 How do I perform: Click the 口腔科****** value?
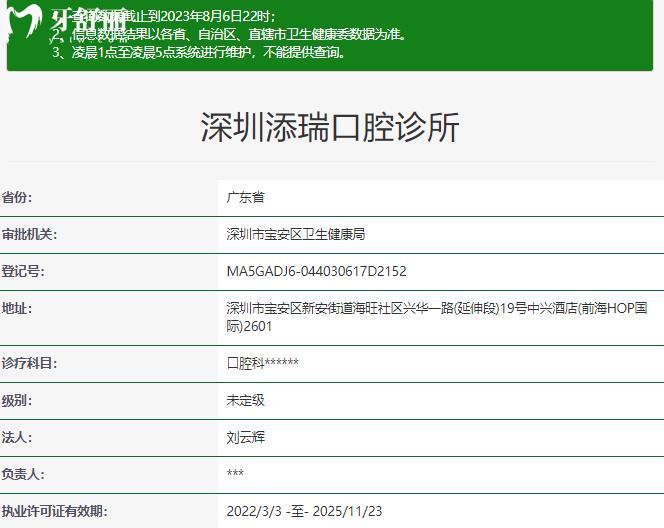(263, 363)
